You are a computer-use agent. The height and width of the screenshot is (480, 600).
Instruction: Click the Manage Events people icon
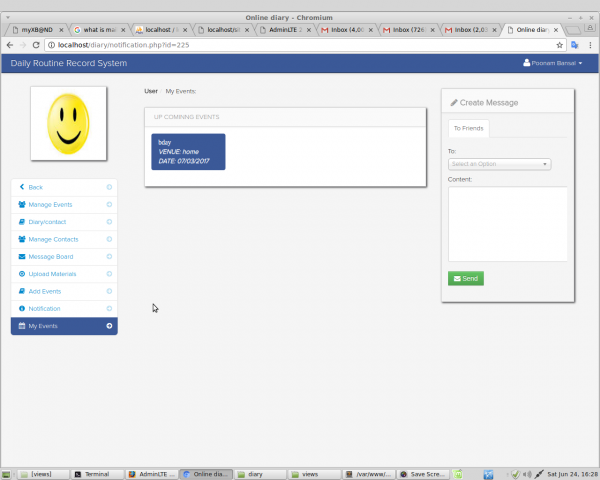[22, 204]
